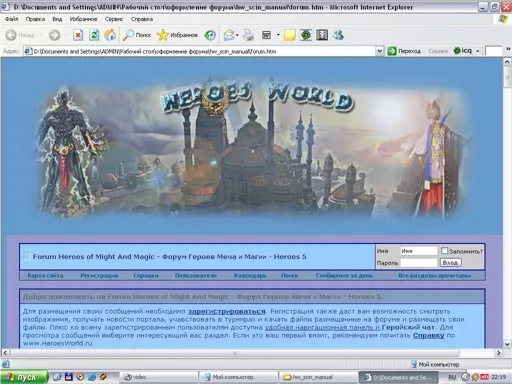Screen dimensions: 512x384
Task: Open the Search (Поиск) magnifier button
Action: coord(137,35)
